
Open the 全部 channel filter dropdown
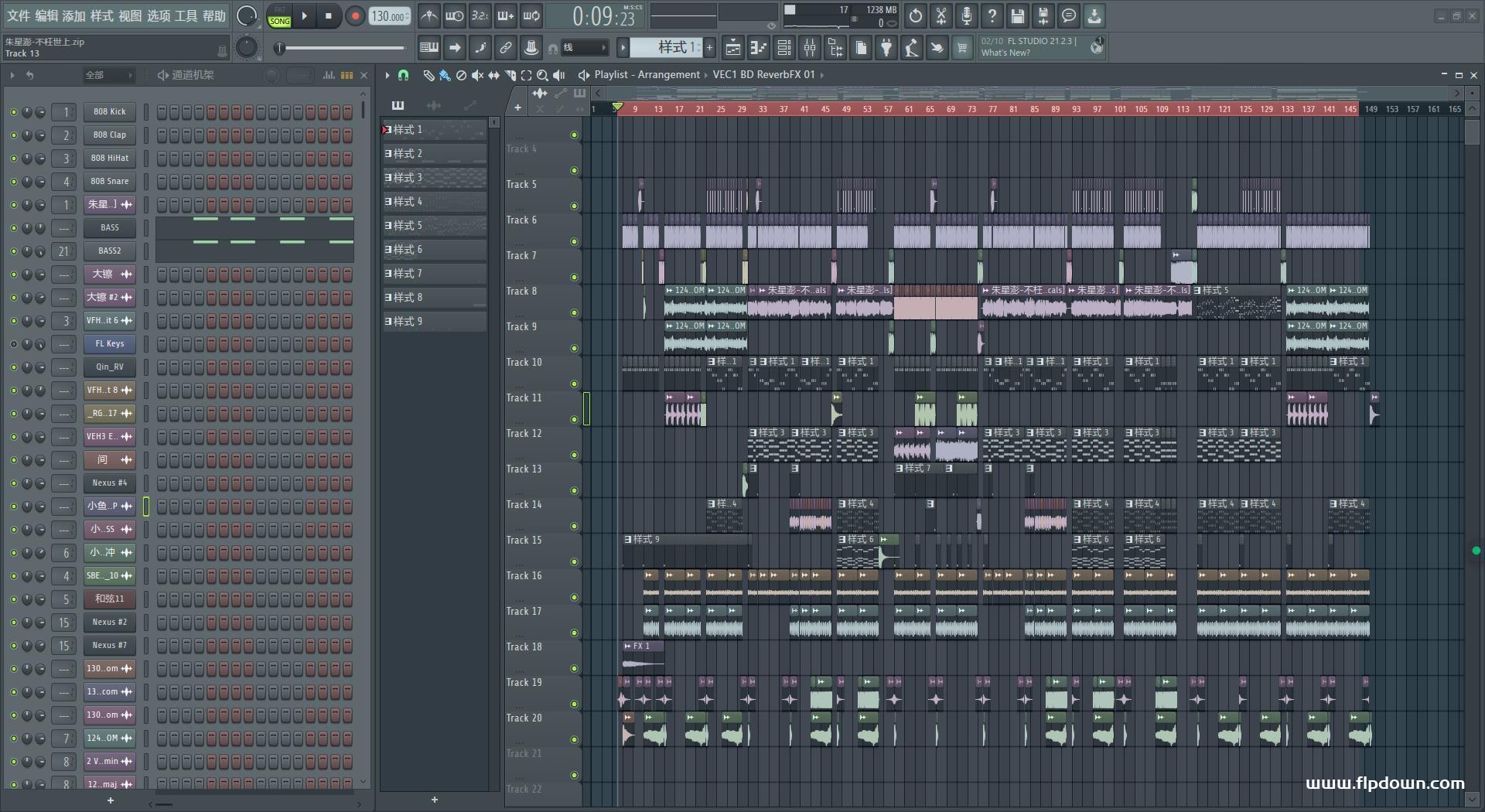point(108,75)
